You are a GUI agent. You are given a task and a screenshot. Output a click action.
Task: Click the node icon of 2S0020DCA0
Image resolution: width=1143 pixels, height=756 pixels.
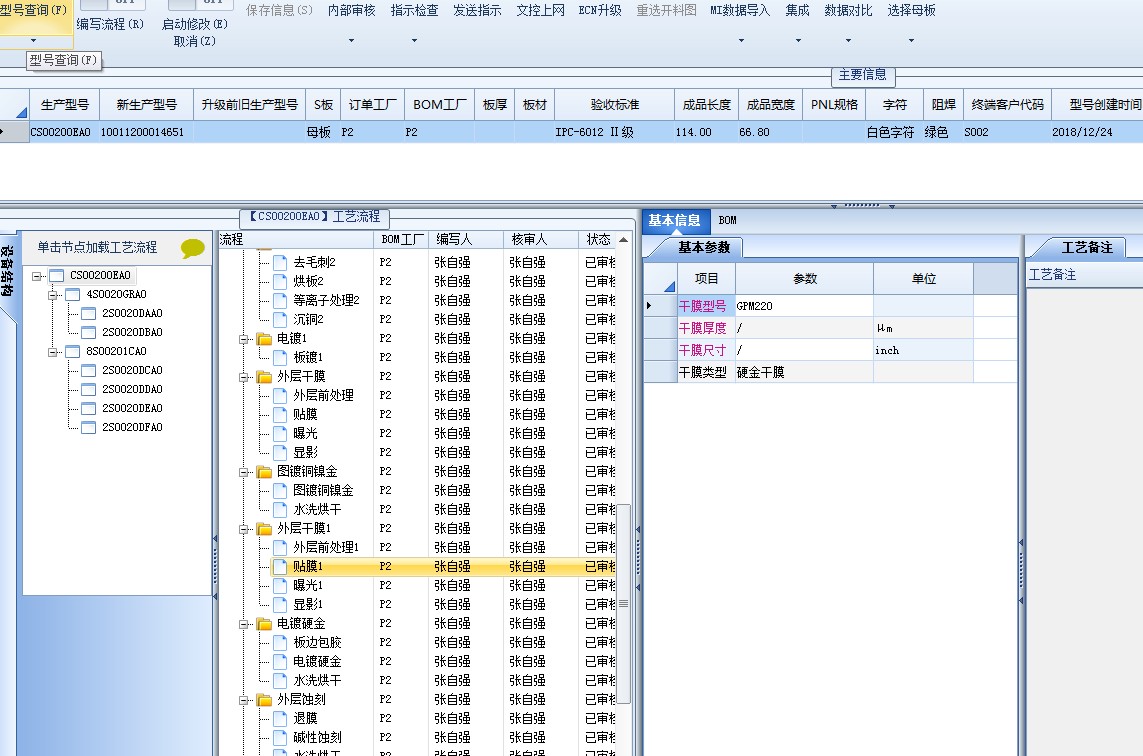(89, 370)
